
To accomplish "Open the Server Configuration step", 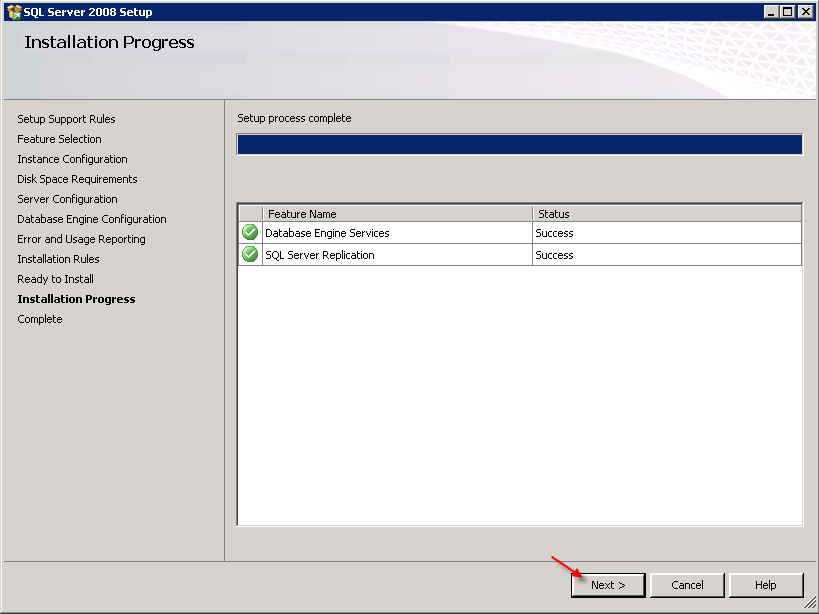I will [67, 199].
